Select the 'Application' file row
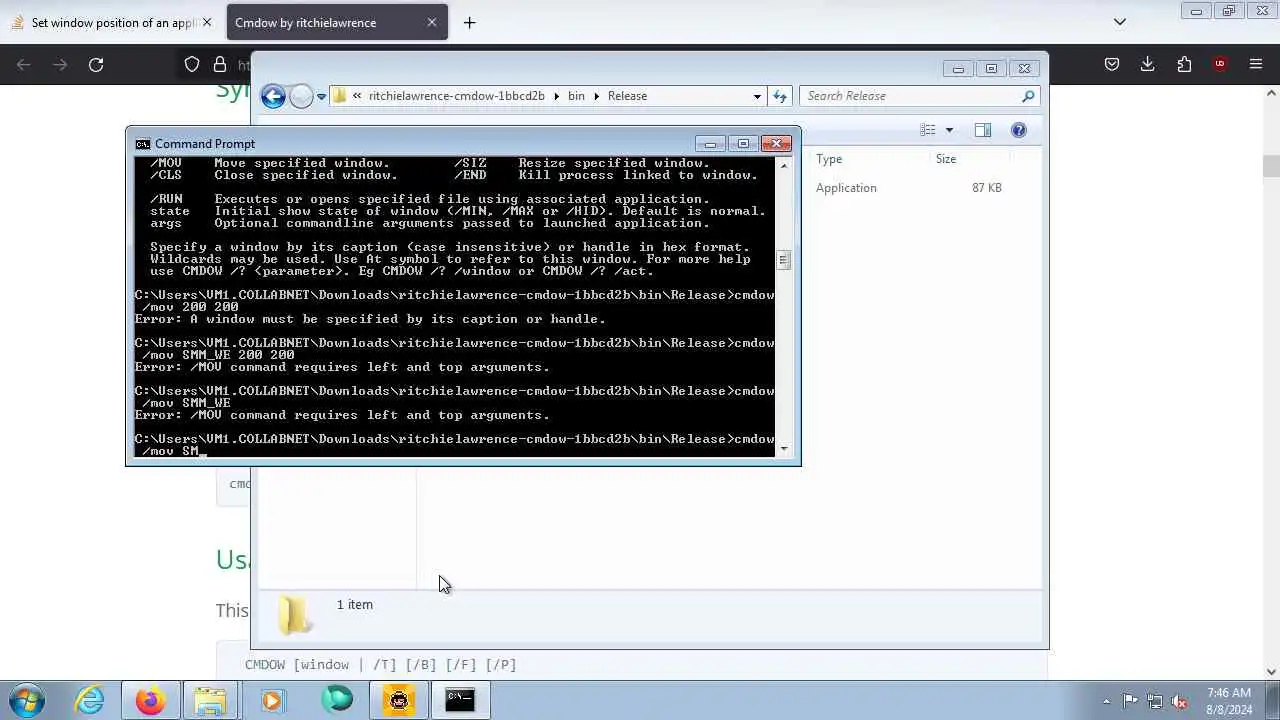This screenshot has width=1280, height=720. (846, 188)
